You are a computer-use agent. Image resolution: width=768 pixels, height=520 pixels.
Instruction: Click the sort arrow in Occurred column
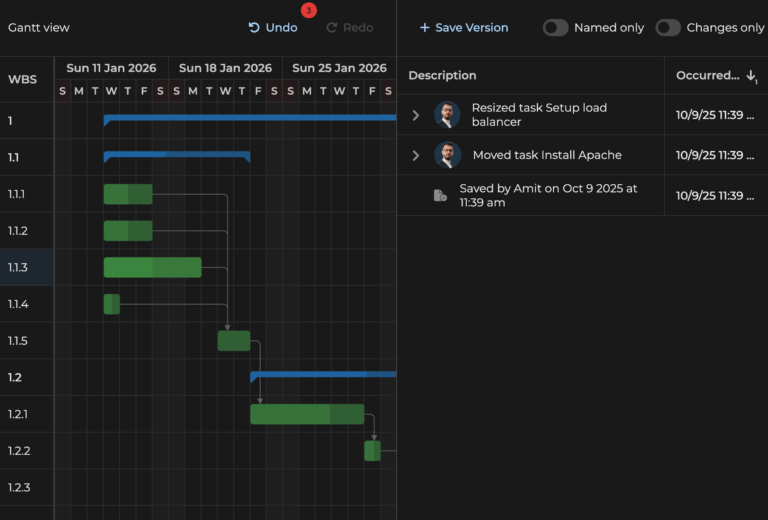tap(751, 75)
